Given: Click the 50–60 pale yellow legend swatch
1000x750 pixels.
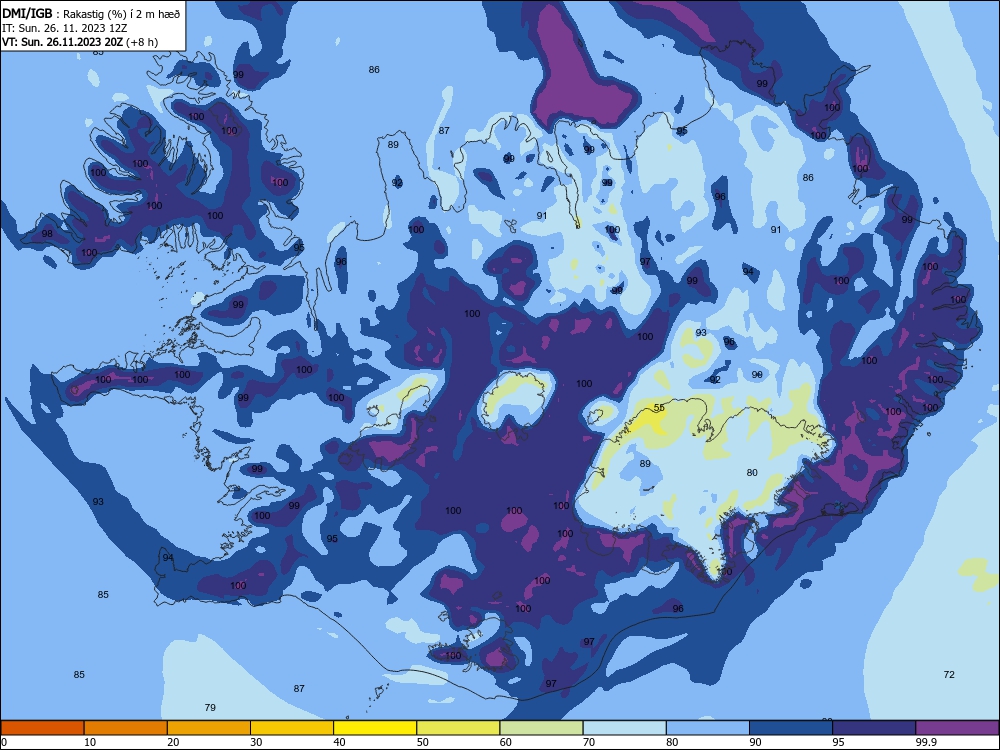Looking at the screenshot, I should tap(458, 728).
